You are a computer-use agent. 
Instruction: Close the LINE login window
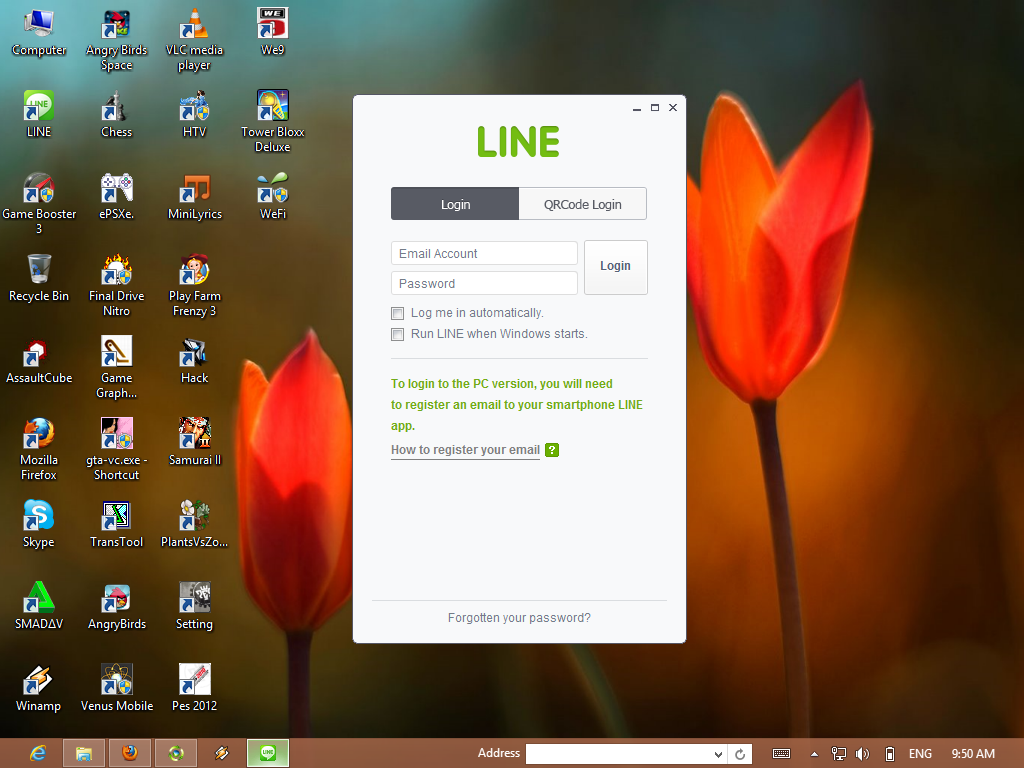pyautogui.click(x=673, y=108)
